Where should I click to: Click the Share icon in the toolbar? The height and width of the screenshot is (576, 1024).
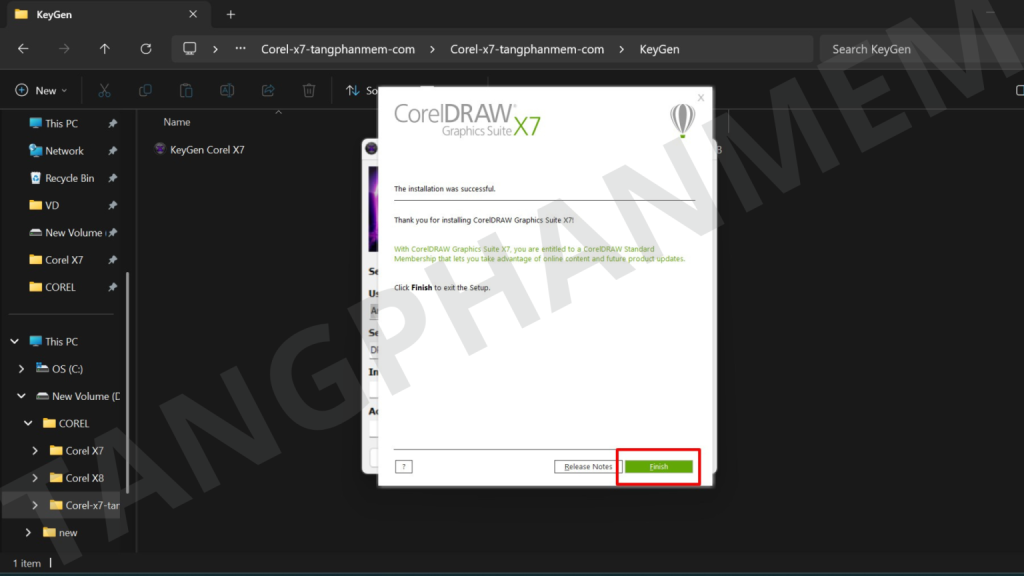point(268,90)
